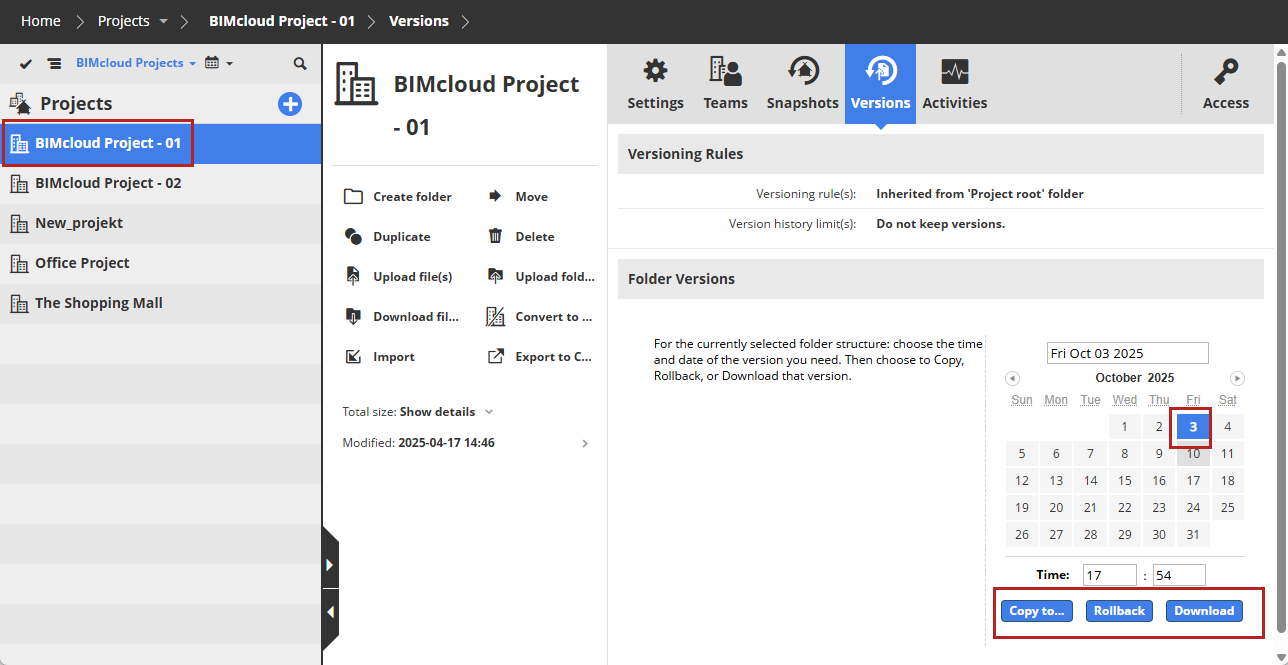Screen dimensions: 1288x665
Task: Open the Projects breadcrumb dropdown arrow
Action: [x=164, y=21]
